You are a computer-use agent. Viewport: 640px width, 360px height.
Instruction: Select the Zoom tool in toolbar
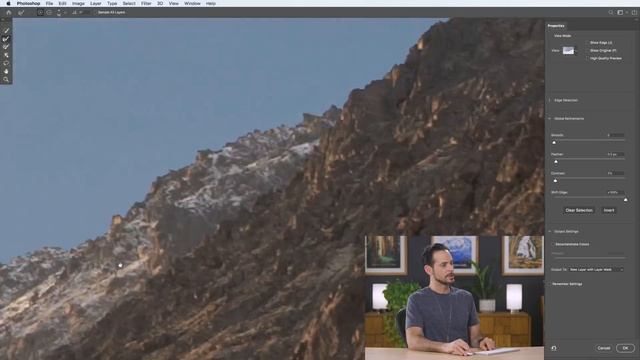click(6, 80)
